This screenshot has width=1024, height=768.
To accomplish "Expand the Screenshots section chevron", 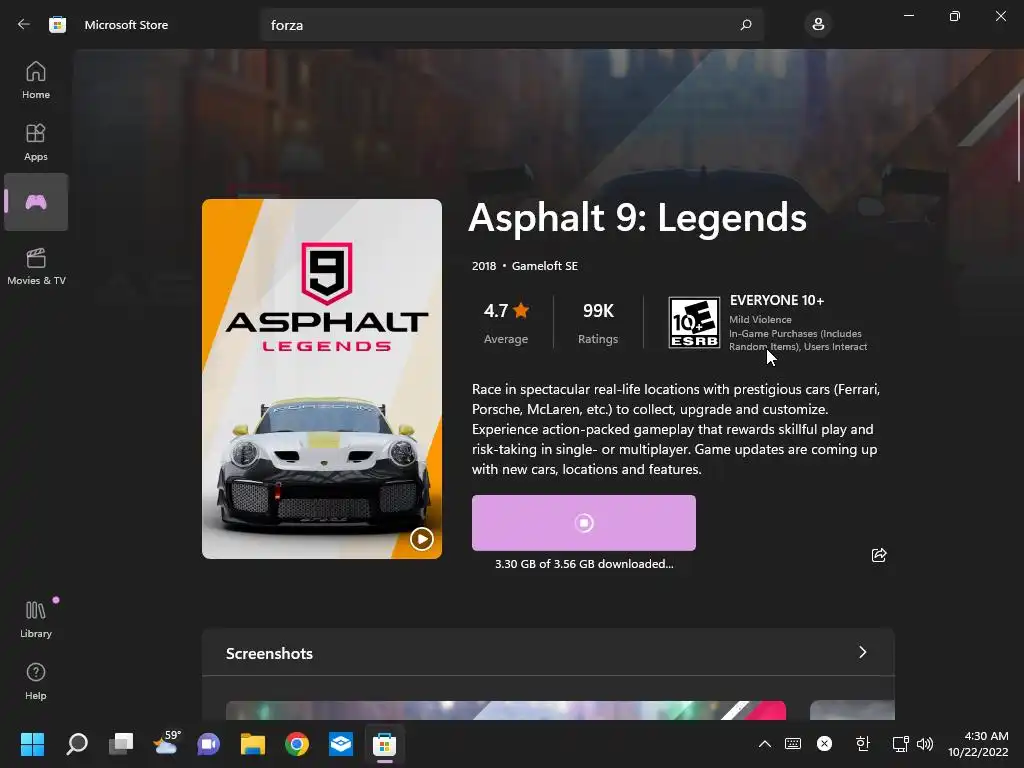I will pyautogui.click(x=863, y=652).
